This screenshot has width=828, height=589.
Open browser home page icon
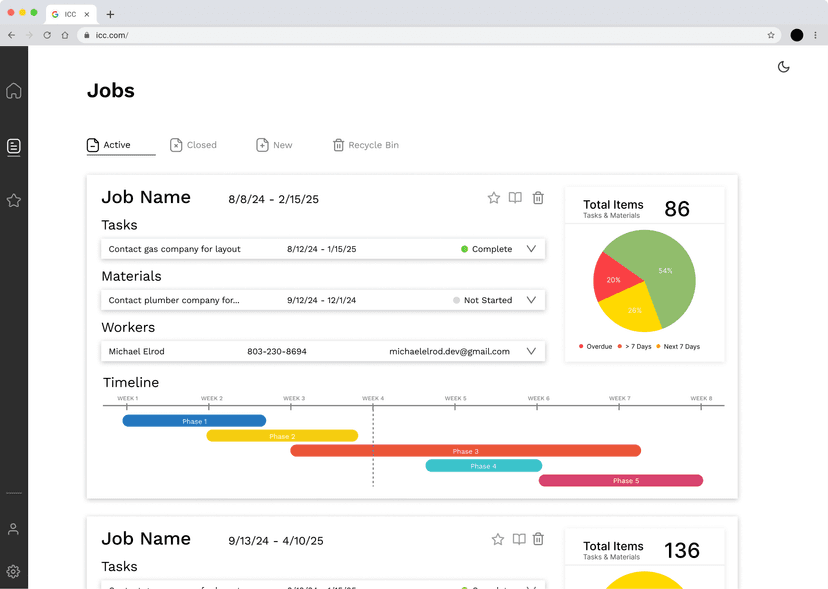65,35
